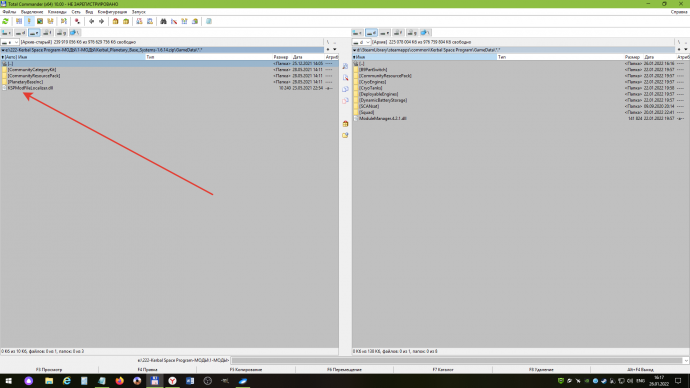Open the Сеть menu

76,12
